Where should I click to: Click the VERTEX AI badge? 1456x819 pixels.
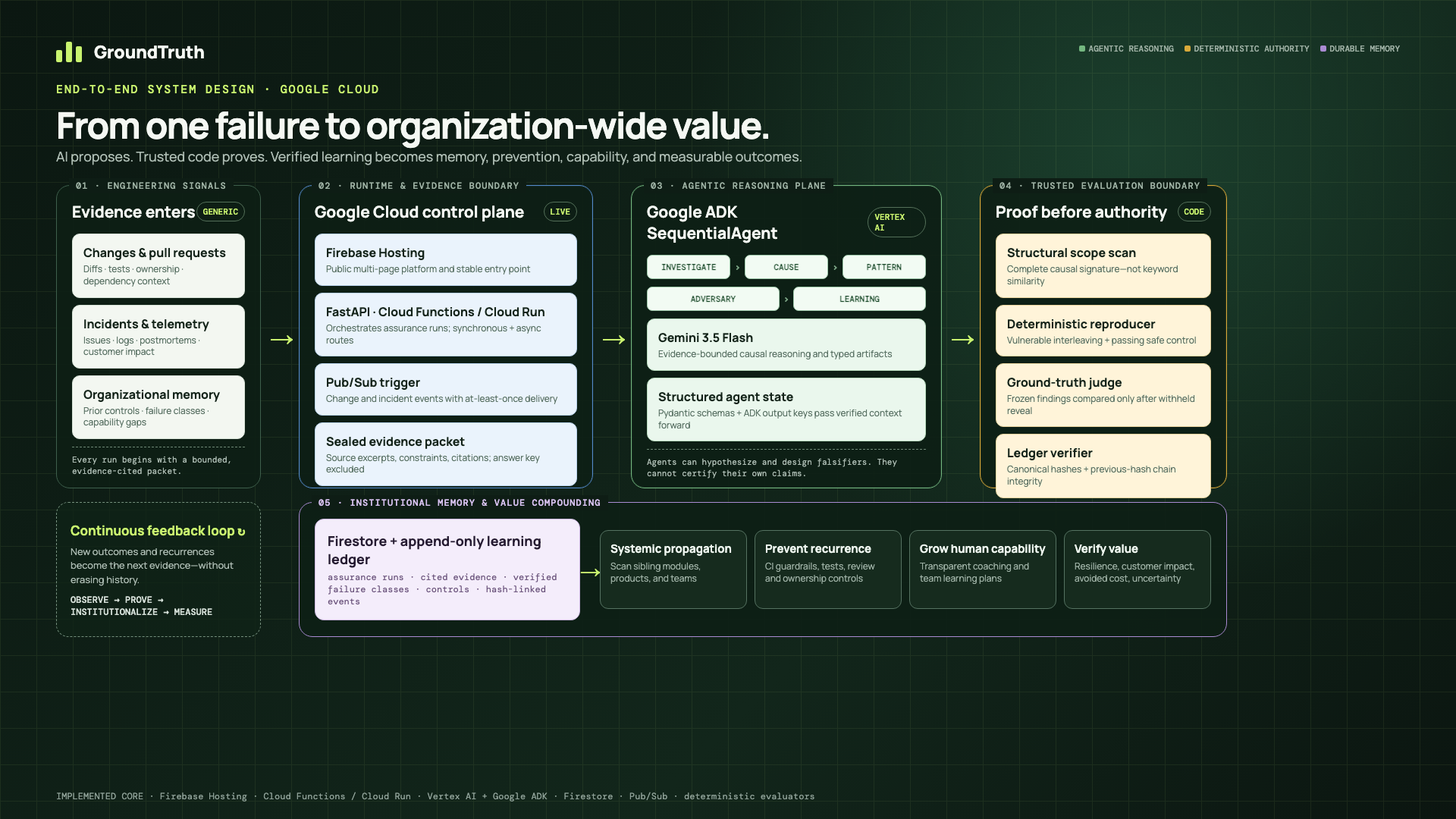click(896, 222)
